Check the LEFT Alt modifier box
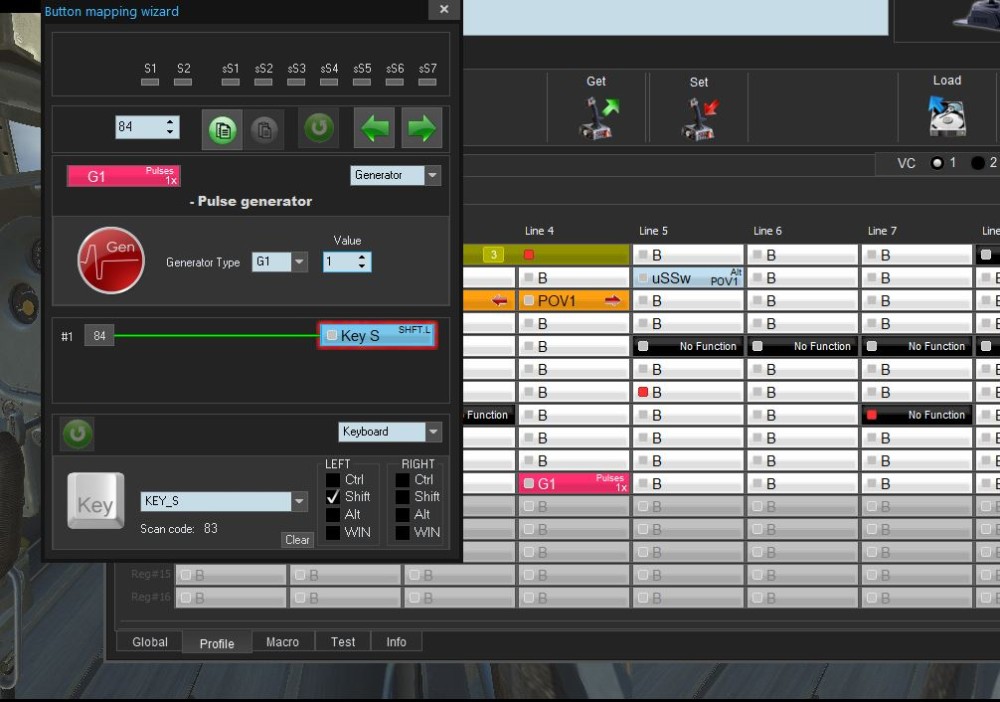This screenshot has width=1000, height=702. [x=333, y=515]
